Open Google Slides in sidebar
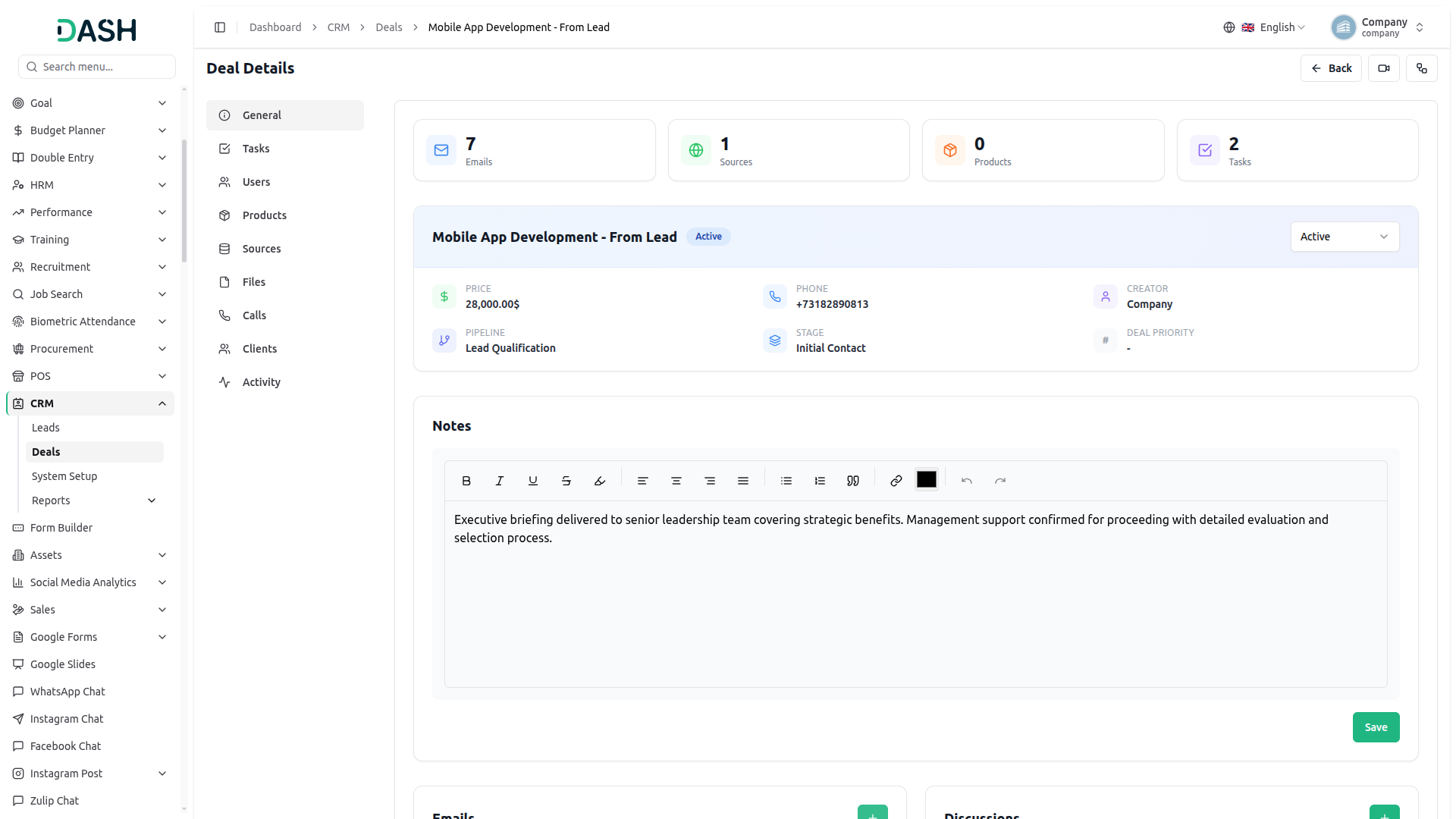 point(89,664)
